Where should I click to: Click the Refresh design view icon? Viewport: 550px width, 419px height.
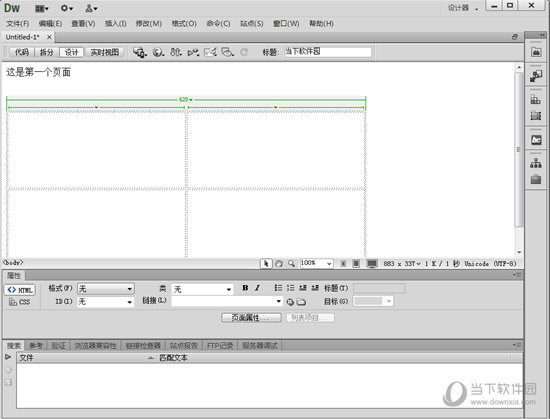244,52
